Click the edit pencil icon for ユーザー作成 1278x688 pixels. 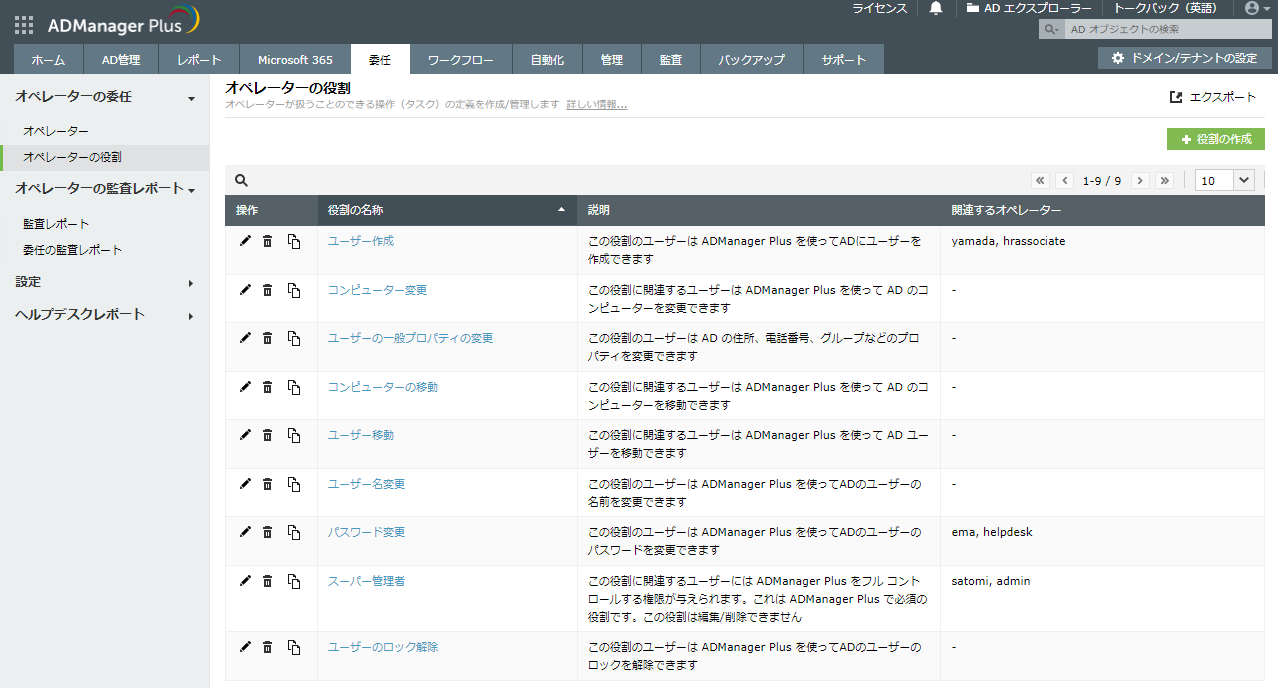(x=245, y=241)
